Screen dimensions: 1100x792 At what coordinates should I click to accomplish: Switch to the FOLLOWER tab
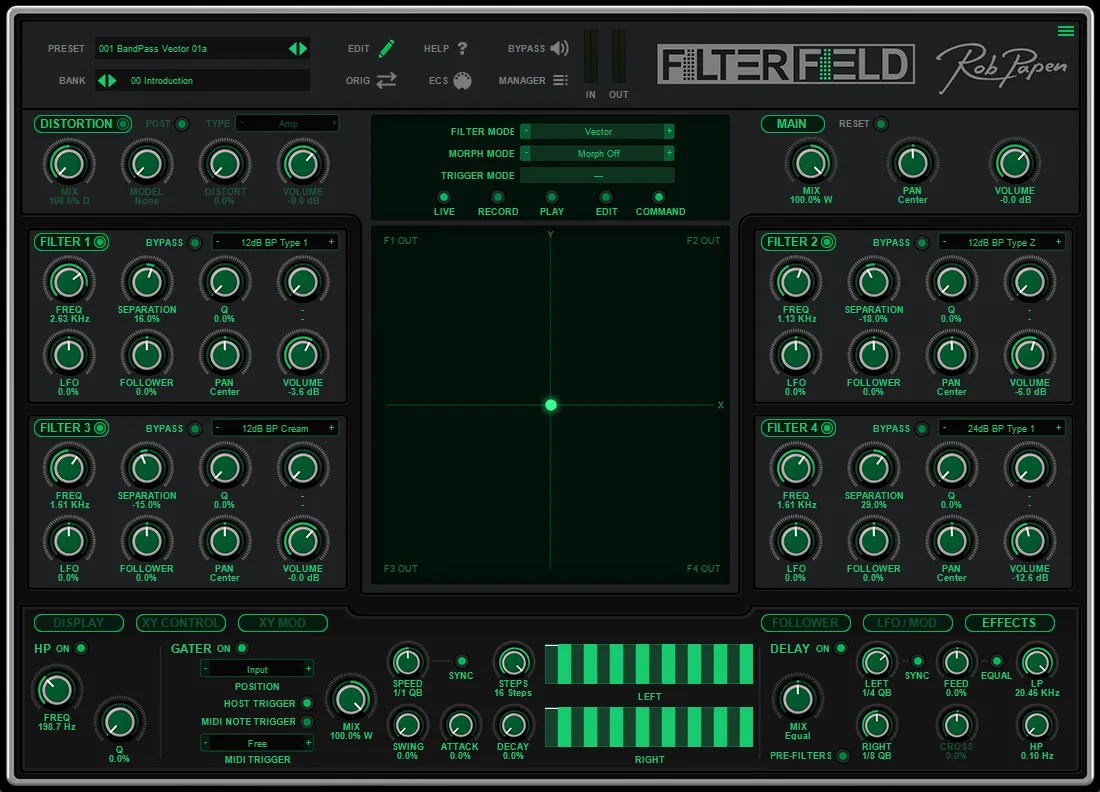[x=805, y=623]
